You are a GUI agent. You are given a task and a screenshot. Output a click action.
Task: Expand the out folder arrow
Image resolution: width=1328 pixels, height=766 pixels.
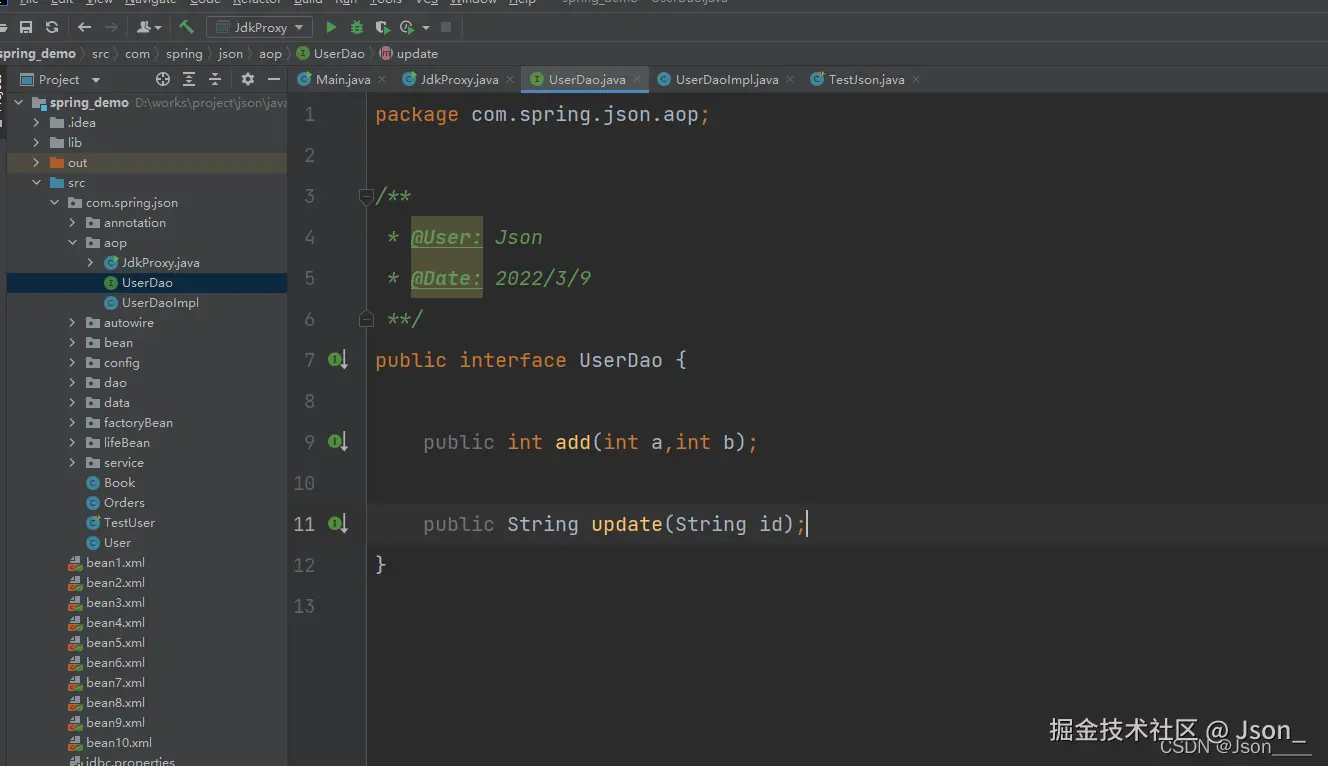tap(37, 162)
